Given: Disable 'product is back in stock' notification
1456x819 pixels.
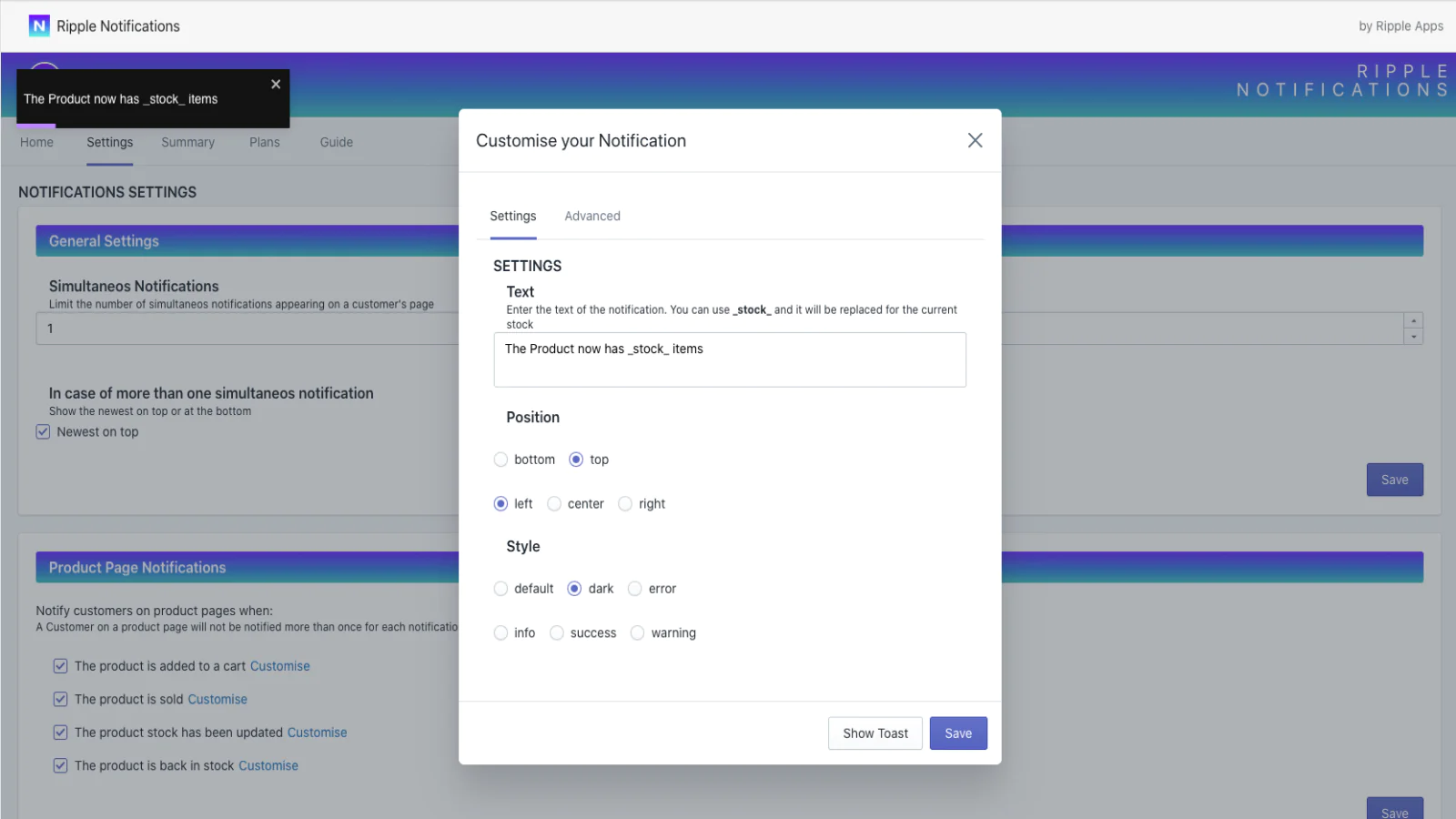Looking at the screenshot, I should [x=60, y=766].
